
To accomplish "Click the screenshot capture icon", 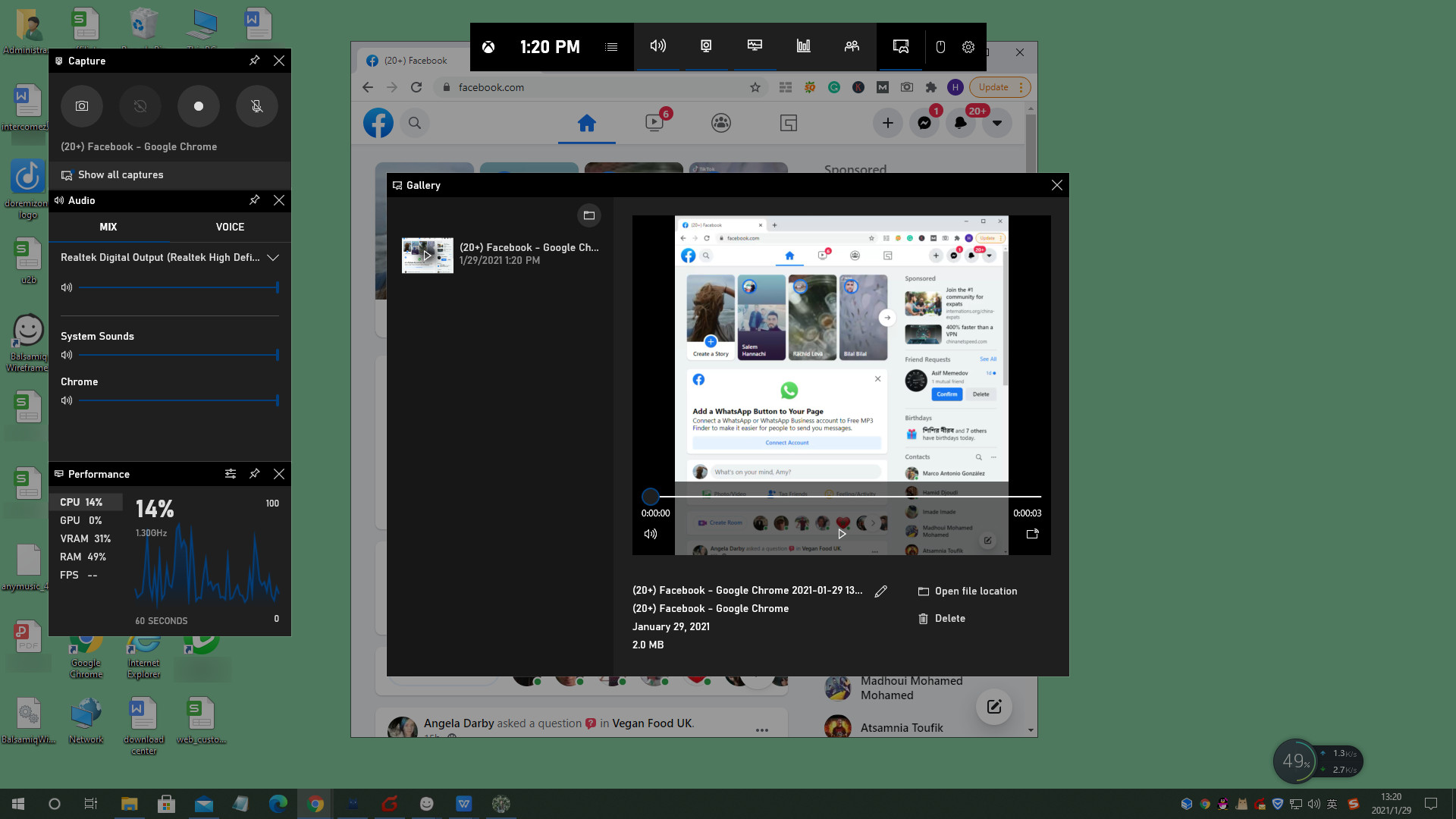I will point(82,106).
